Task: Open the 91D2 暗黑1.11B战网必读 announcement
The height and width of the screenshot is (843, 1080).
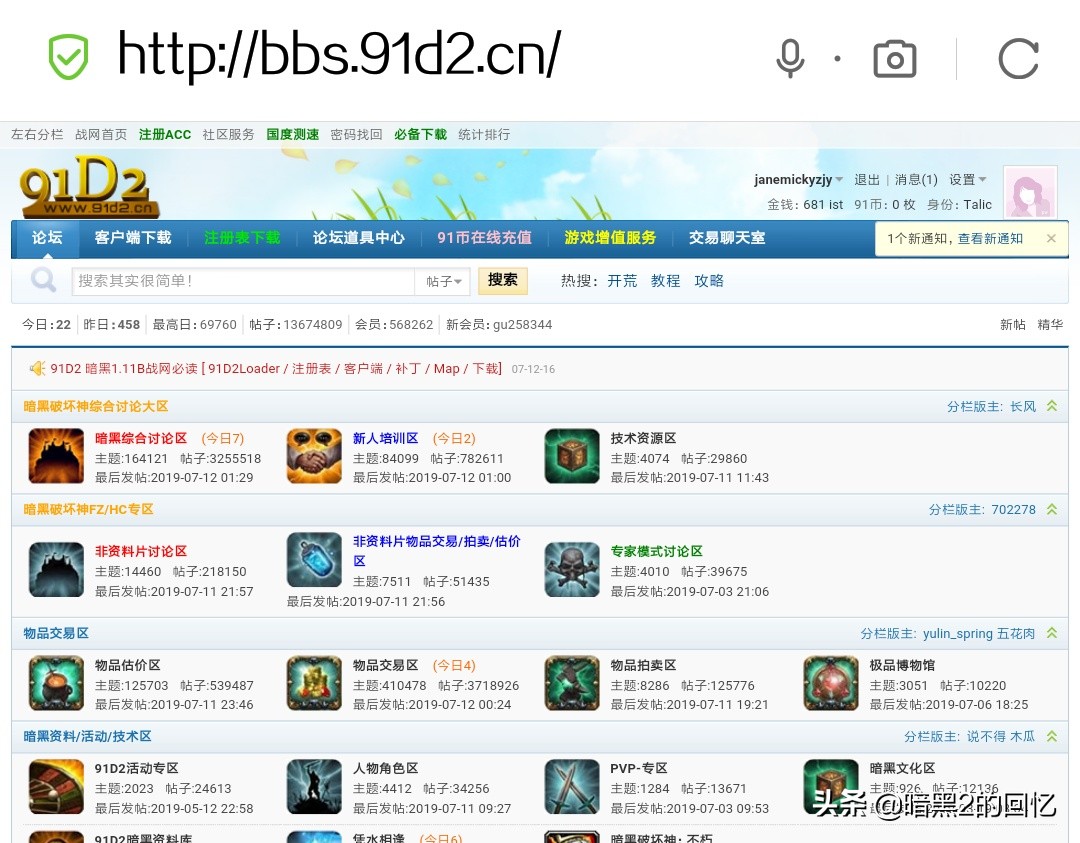Action: pyautogui.click(x=276, y=368)
